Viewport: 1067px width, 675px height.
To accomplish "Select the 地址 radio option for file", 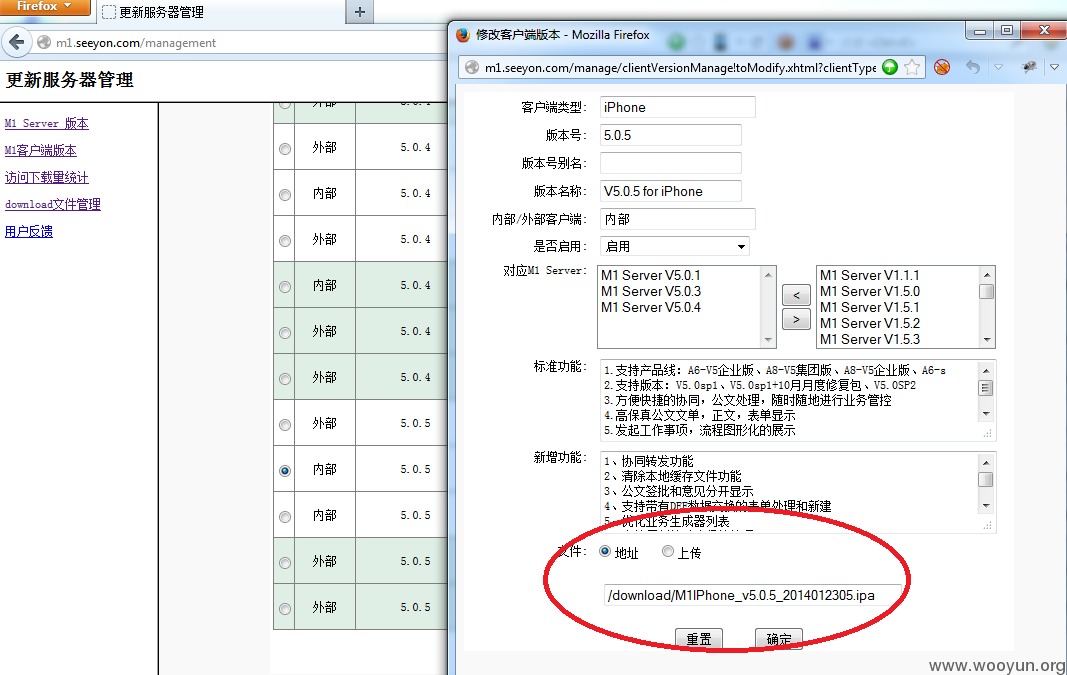I will [605, 551].
